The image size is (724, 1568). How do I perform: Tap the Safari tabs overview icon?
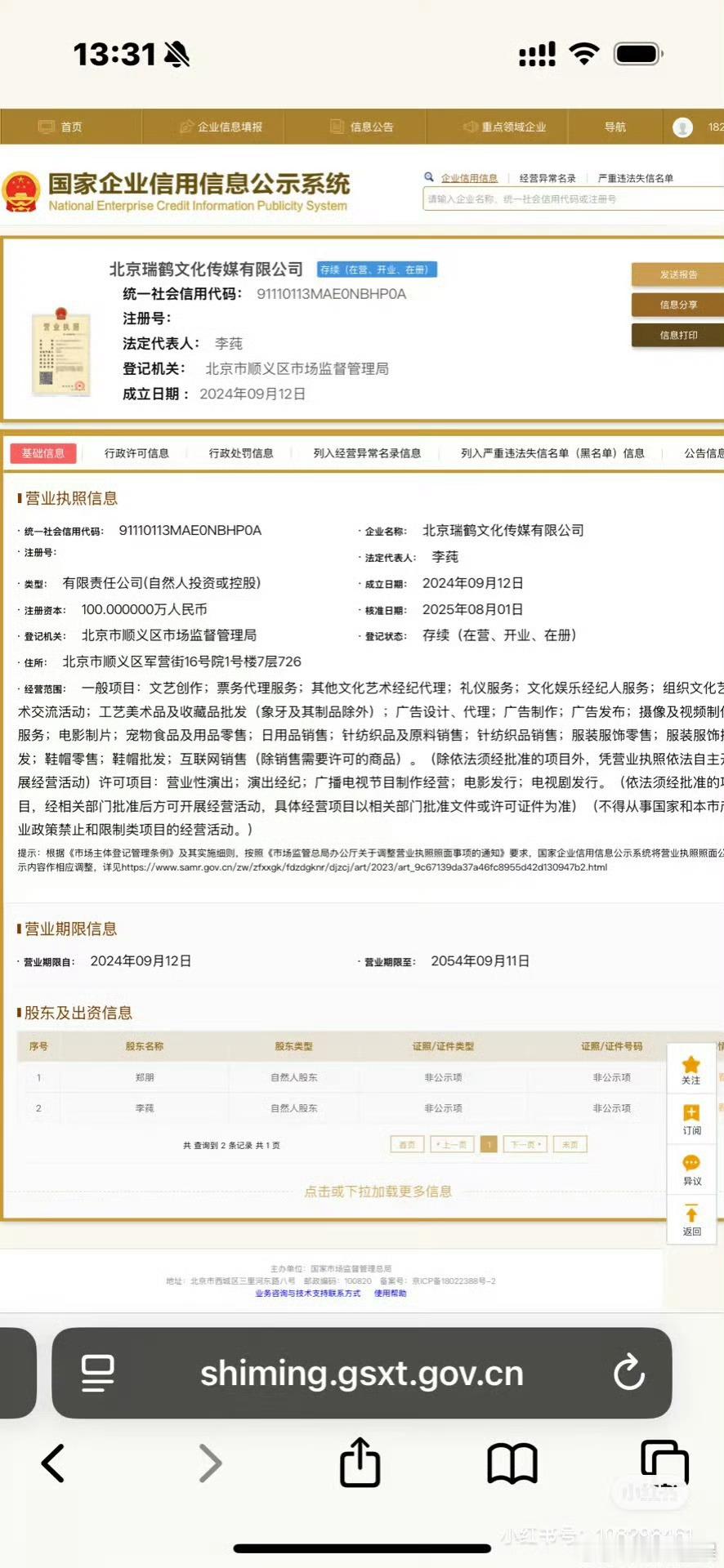point(665,1462)
